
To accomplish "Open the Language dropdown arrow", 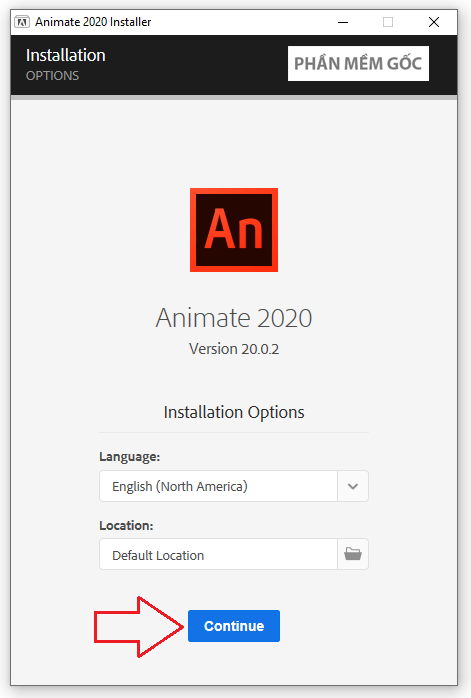I will pos(353,486).
